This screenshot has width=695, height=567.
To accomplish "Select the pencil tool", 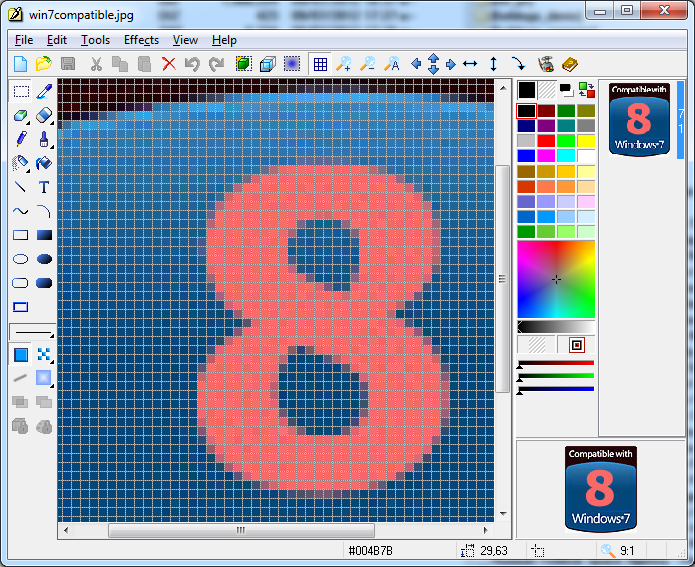I will click(x=21, y=139).
